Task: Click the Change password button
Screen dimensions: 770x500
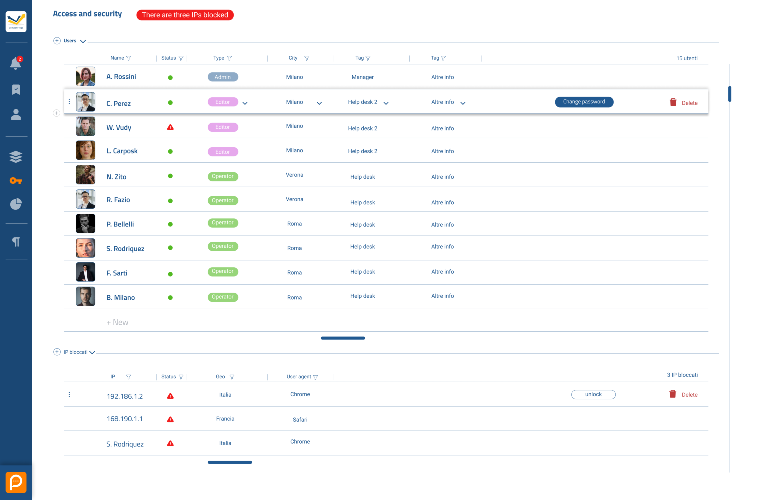Action: 584,102
